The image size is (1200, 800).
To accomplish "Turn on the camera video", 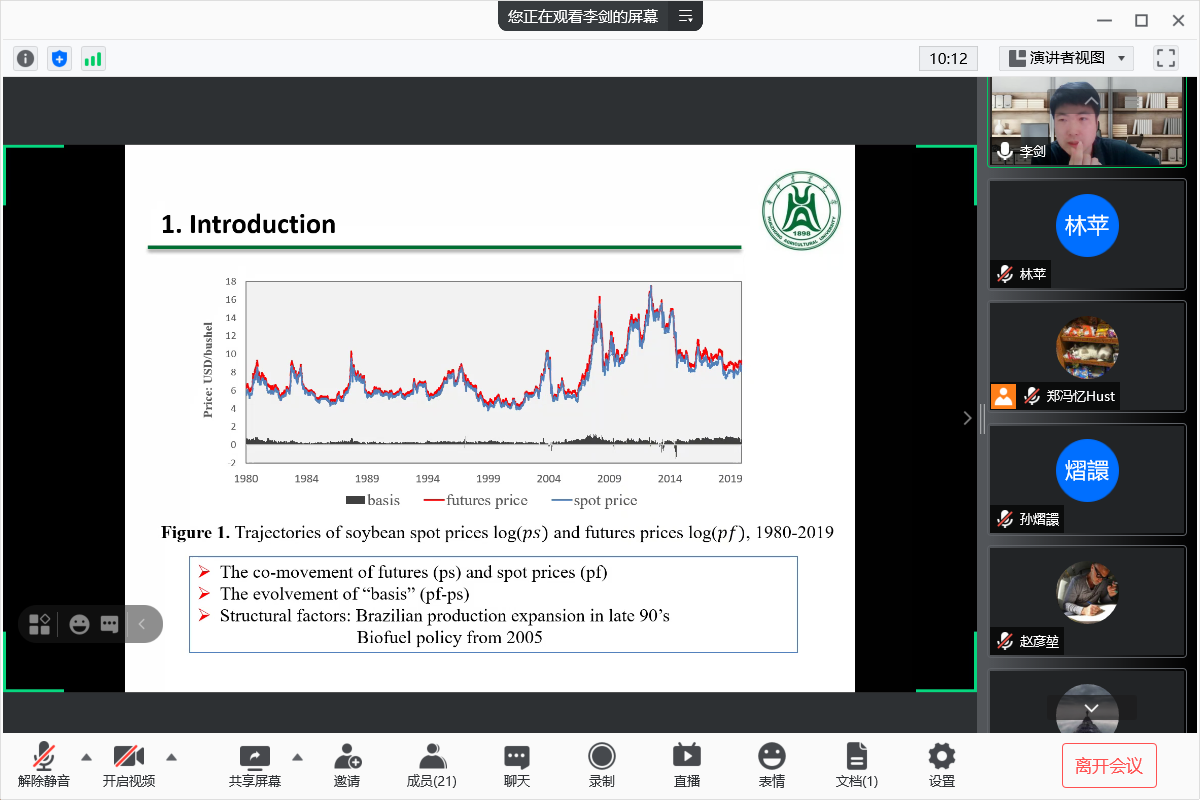I will point(129,765).
